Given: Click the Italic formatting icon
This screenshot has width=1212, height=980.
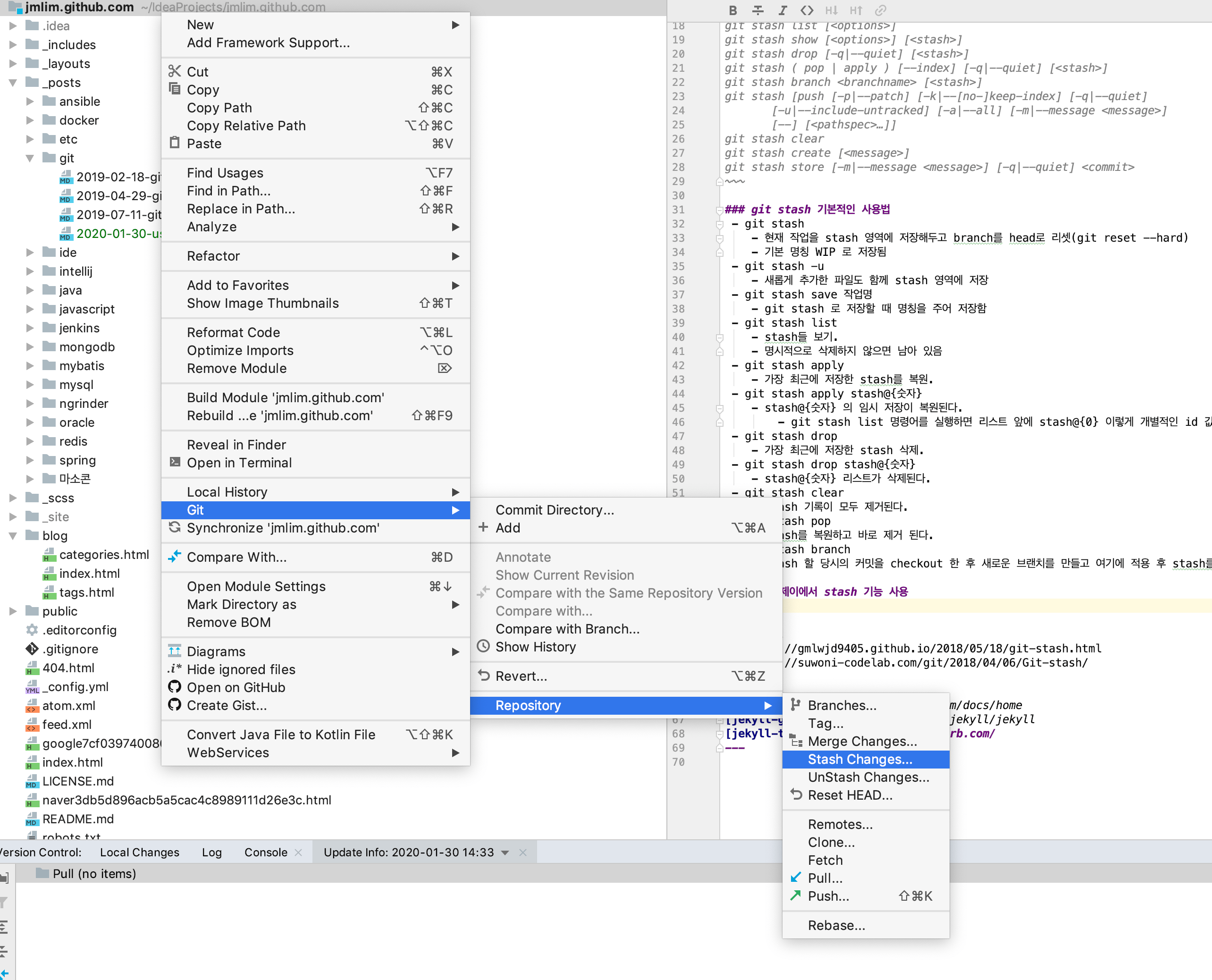Looking at the screenshot, I should click(782, 10).
